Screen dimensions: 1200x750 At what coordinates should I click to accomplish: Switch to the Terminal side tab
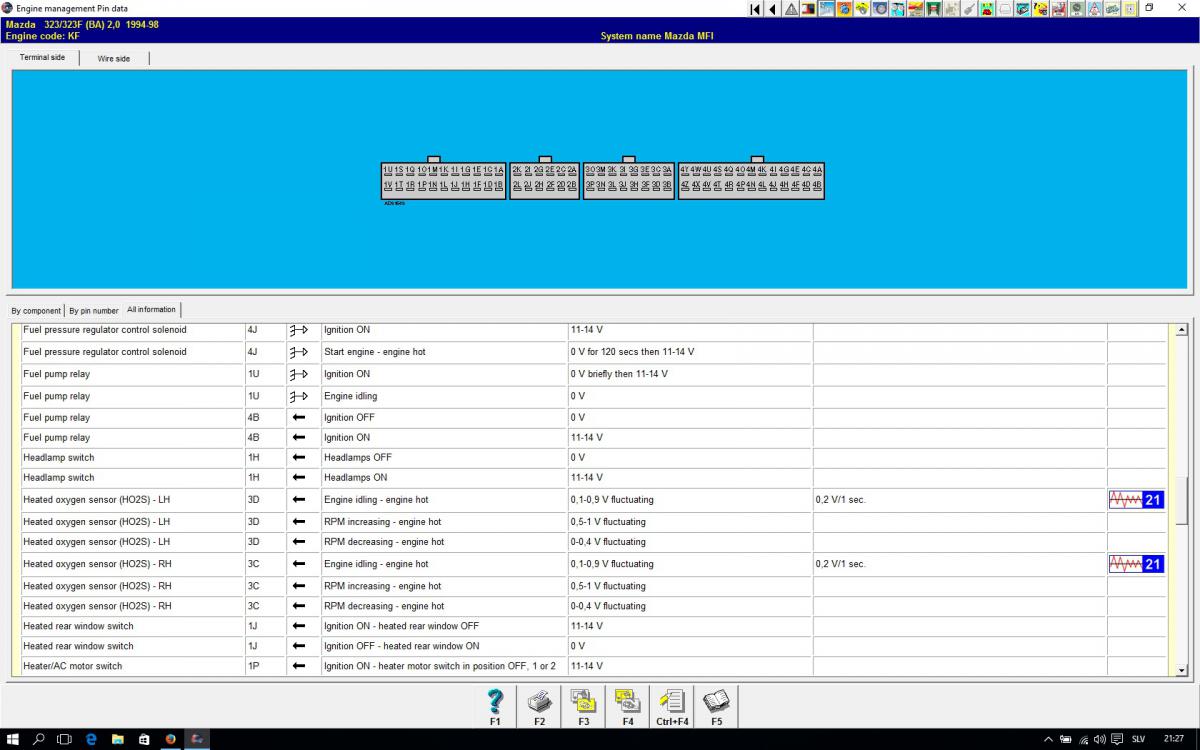point(43,58)
